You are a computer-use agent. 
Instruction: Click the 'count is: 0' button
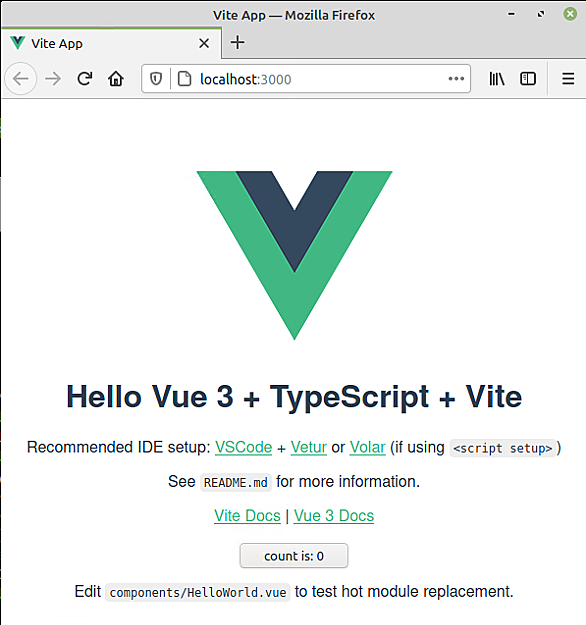click(294, 556)
